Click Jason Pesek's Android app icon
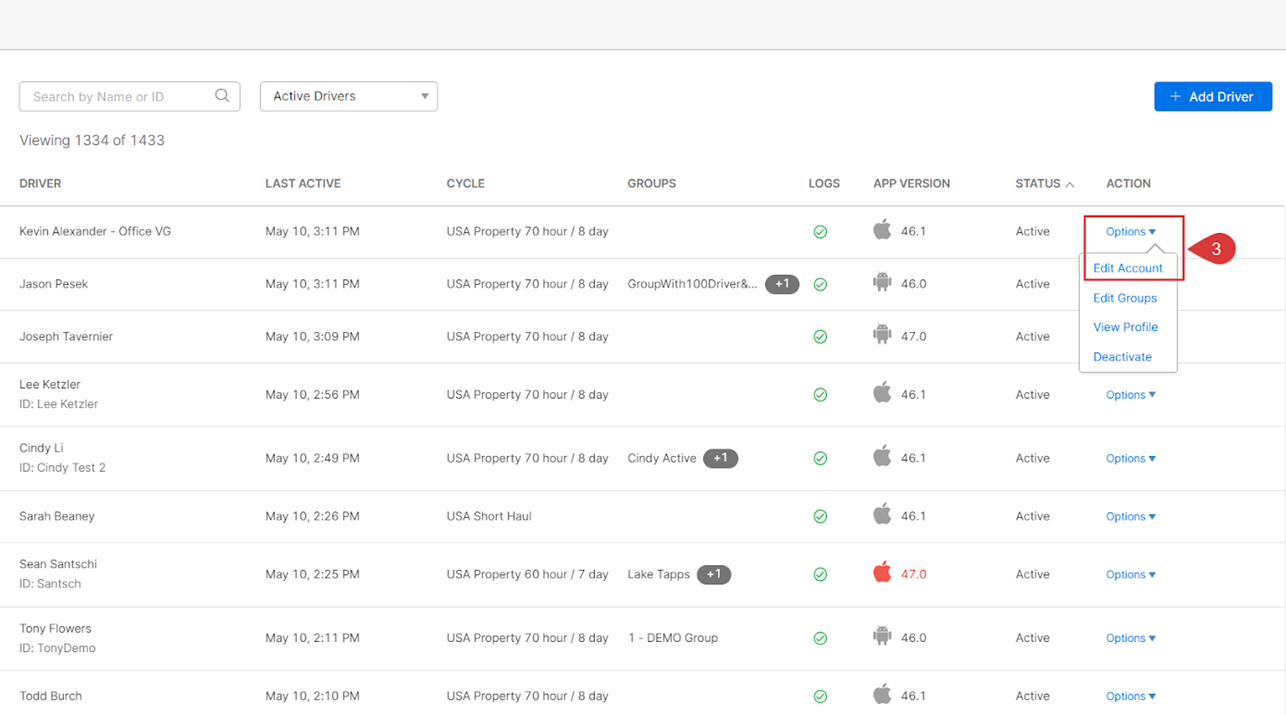Image resolution: width=1286 pixels, height=715 pixels. pos(882,283)
